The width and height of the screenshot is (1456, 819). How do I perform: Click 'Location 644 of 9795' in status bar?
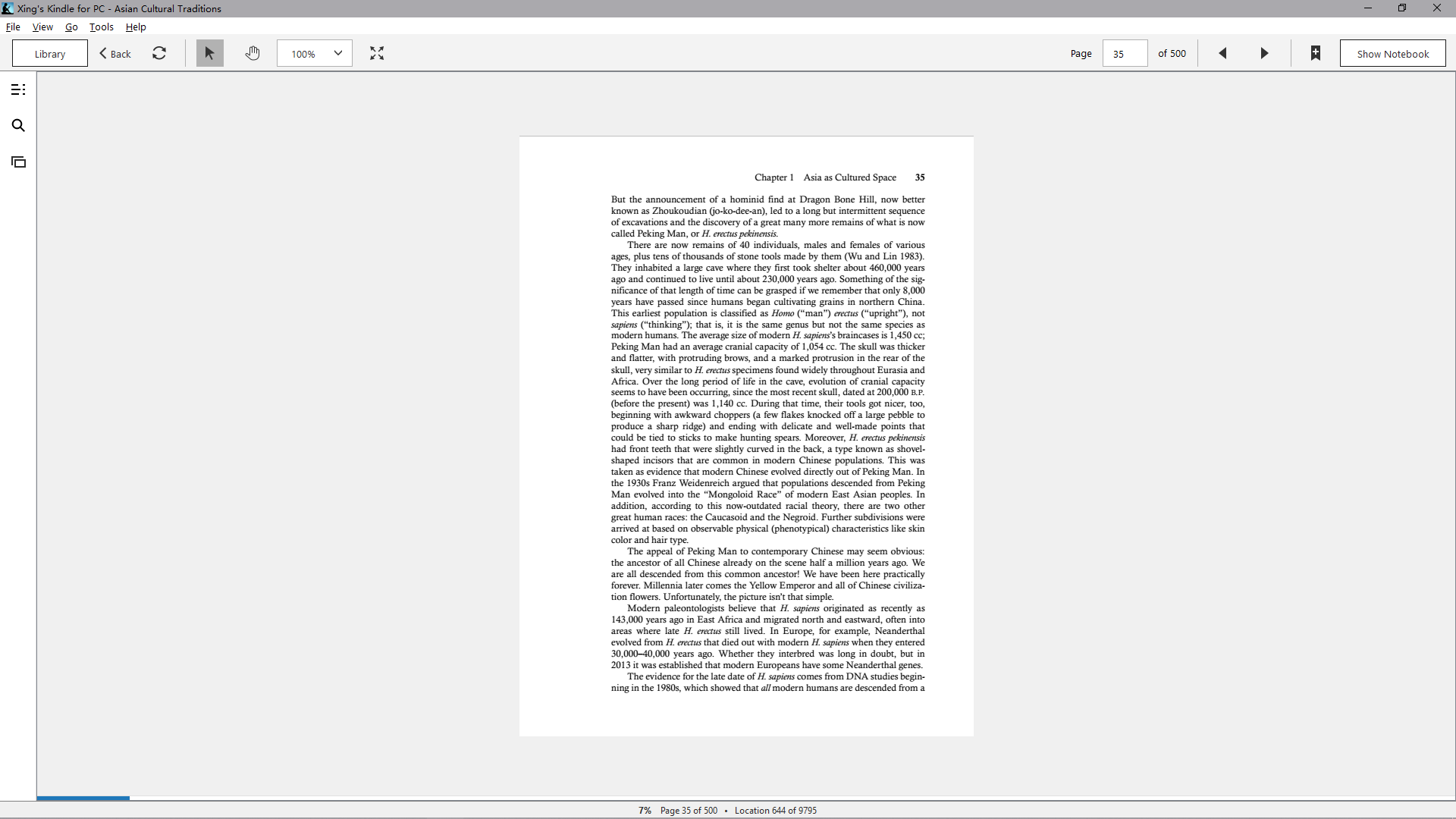point(776,811)
